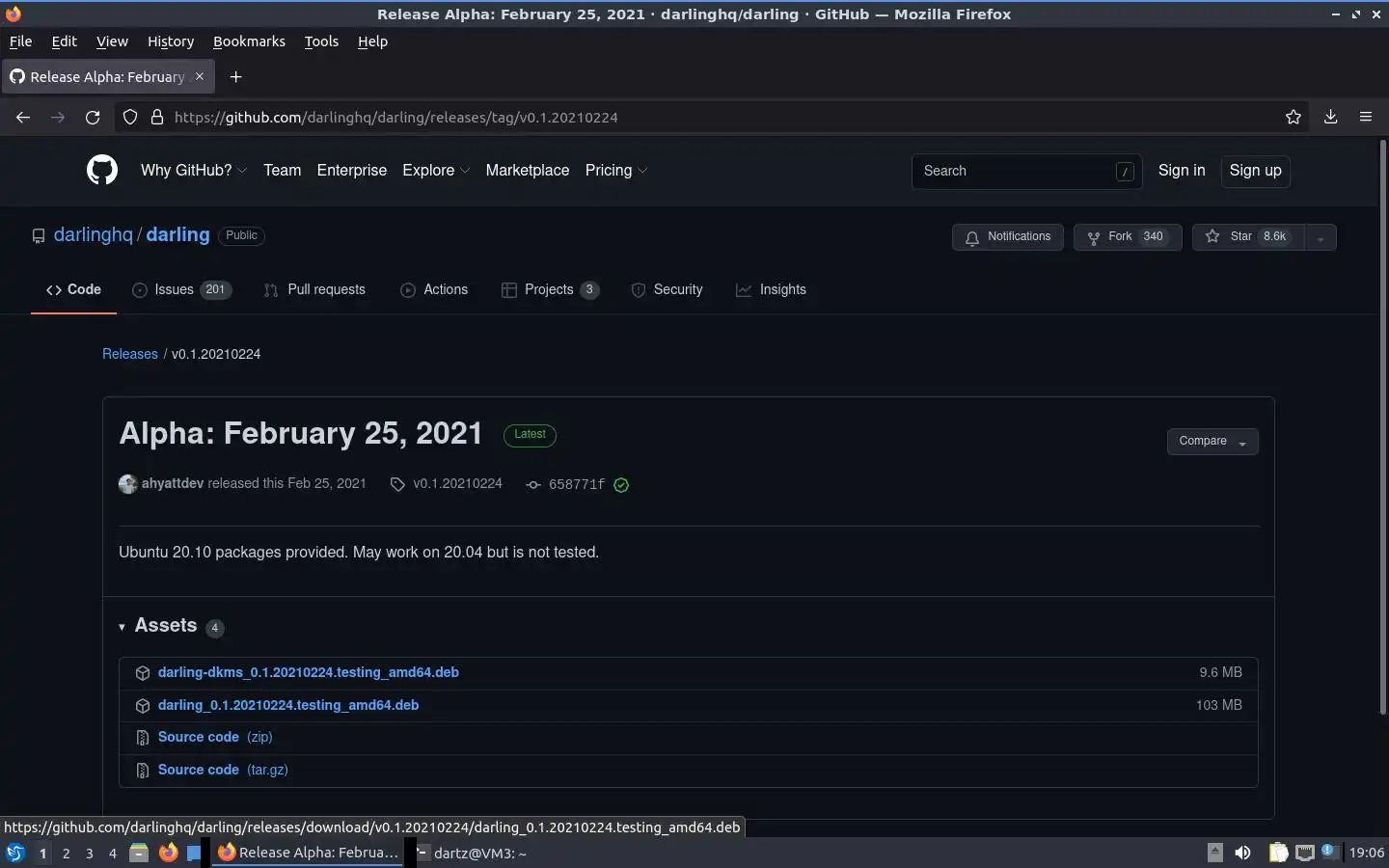This screenshot has height=868, width=1389.
Task: Click the Releases breadcrumb link
Action: (x=130, y=354)
